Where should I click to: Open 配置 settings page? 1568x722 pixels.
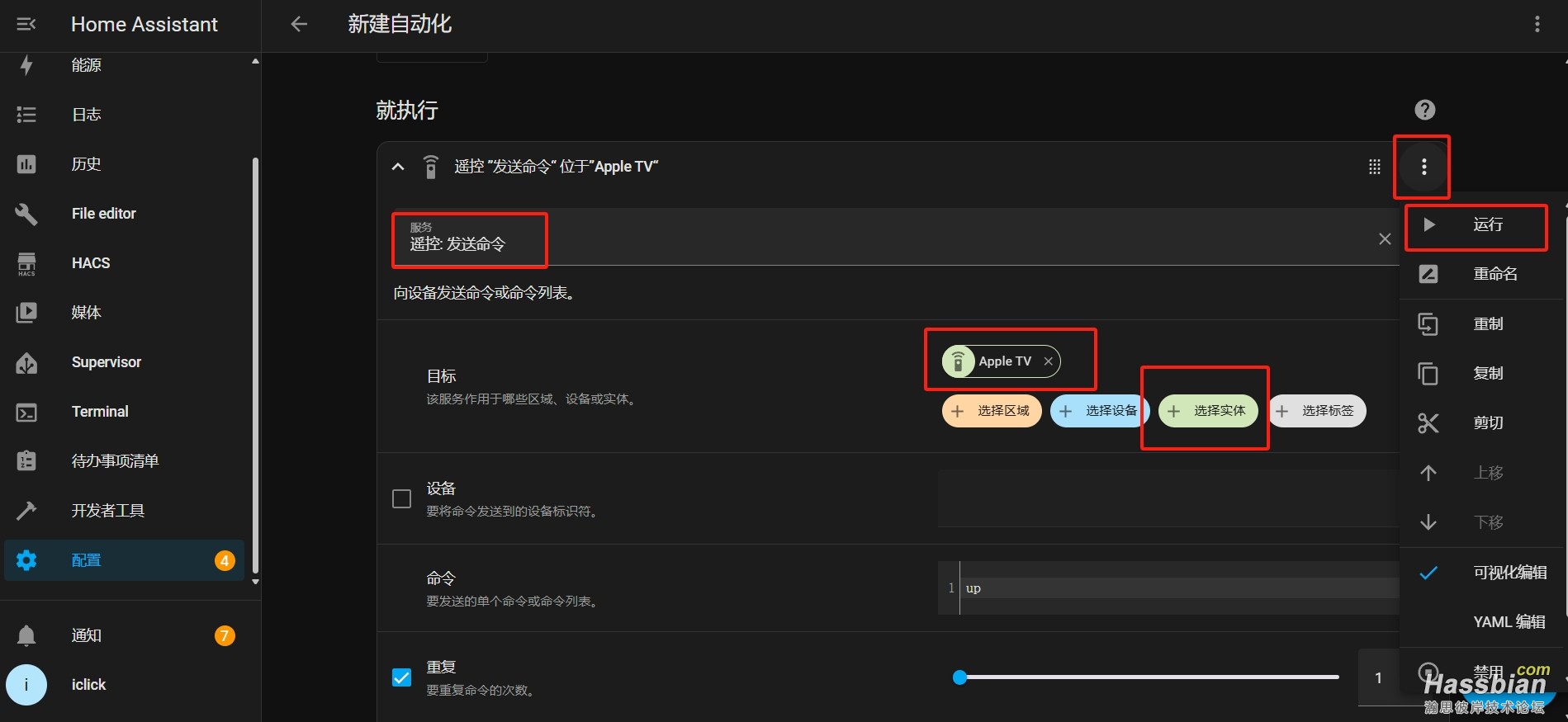[125, 560]
